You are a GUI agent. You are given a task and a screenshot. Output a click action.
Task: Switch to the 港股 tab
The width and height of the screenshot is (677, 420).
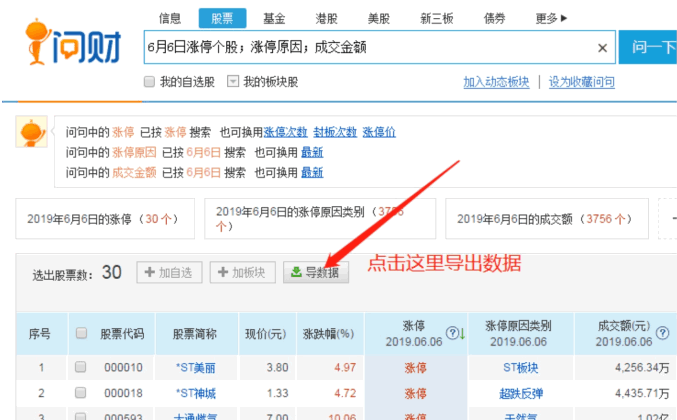pyautogui.click(x=326, y=19)
